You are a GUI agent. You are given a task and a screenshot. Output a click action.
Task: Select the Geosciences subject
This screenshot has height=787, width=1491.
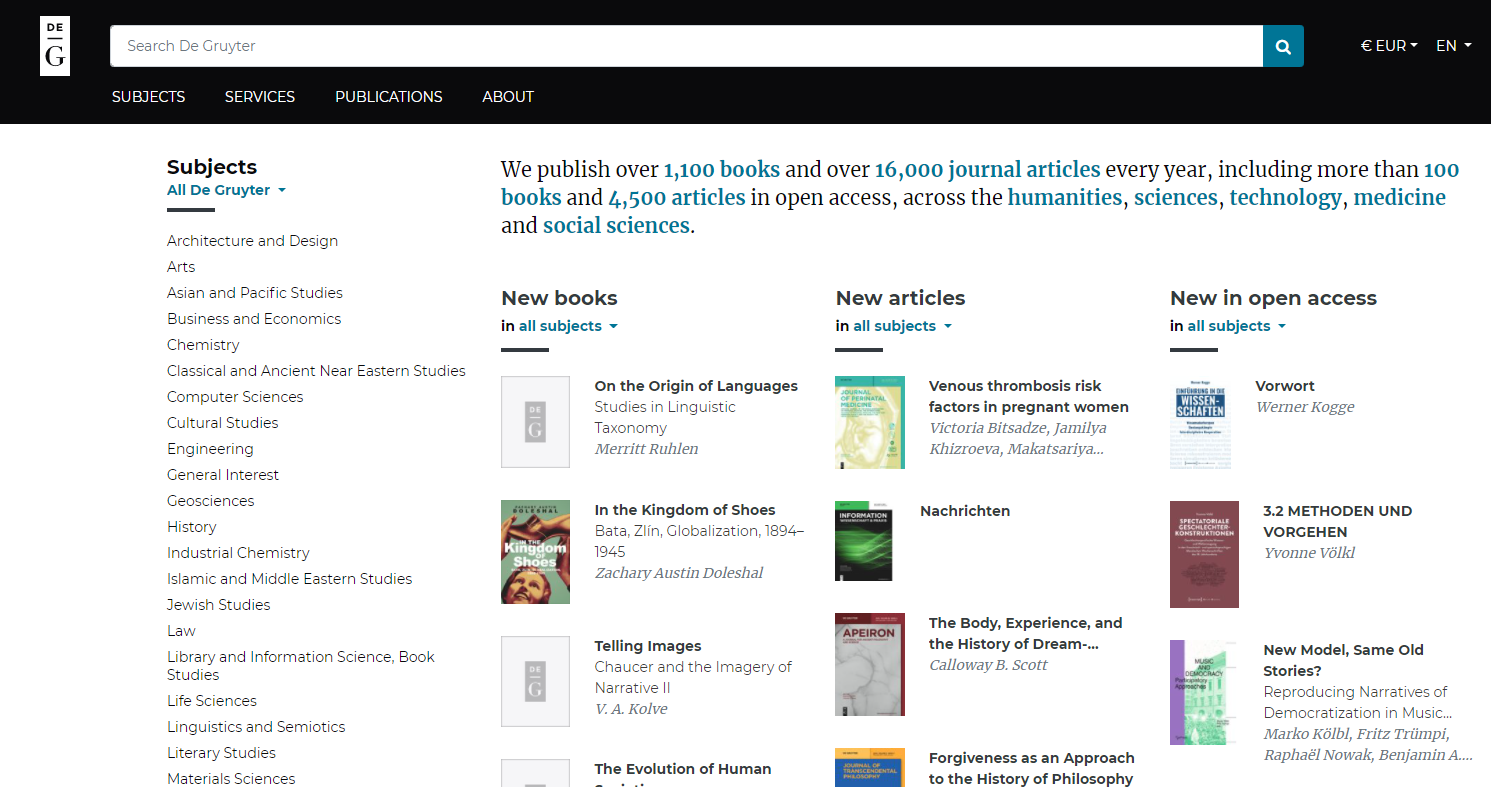click(210, 501)
